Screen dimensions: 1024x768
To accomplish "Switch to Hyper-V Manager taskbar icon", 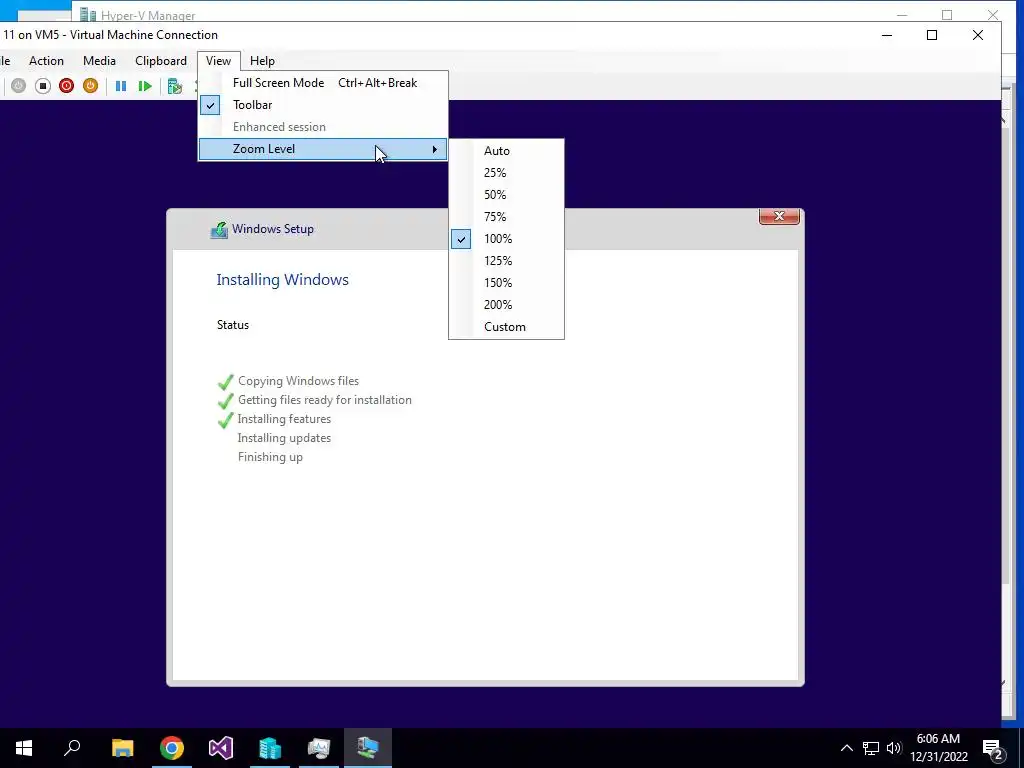I will (270, 748).
